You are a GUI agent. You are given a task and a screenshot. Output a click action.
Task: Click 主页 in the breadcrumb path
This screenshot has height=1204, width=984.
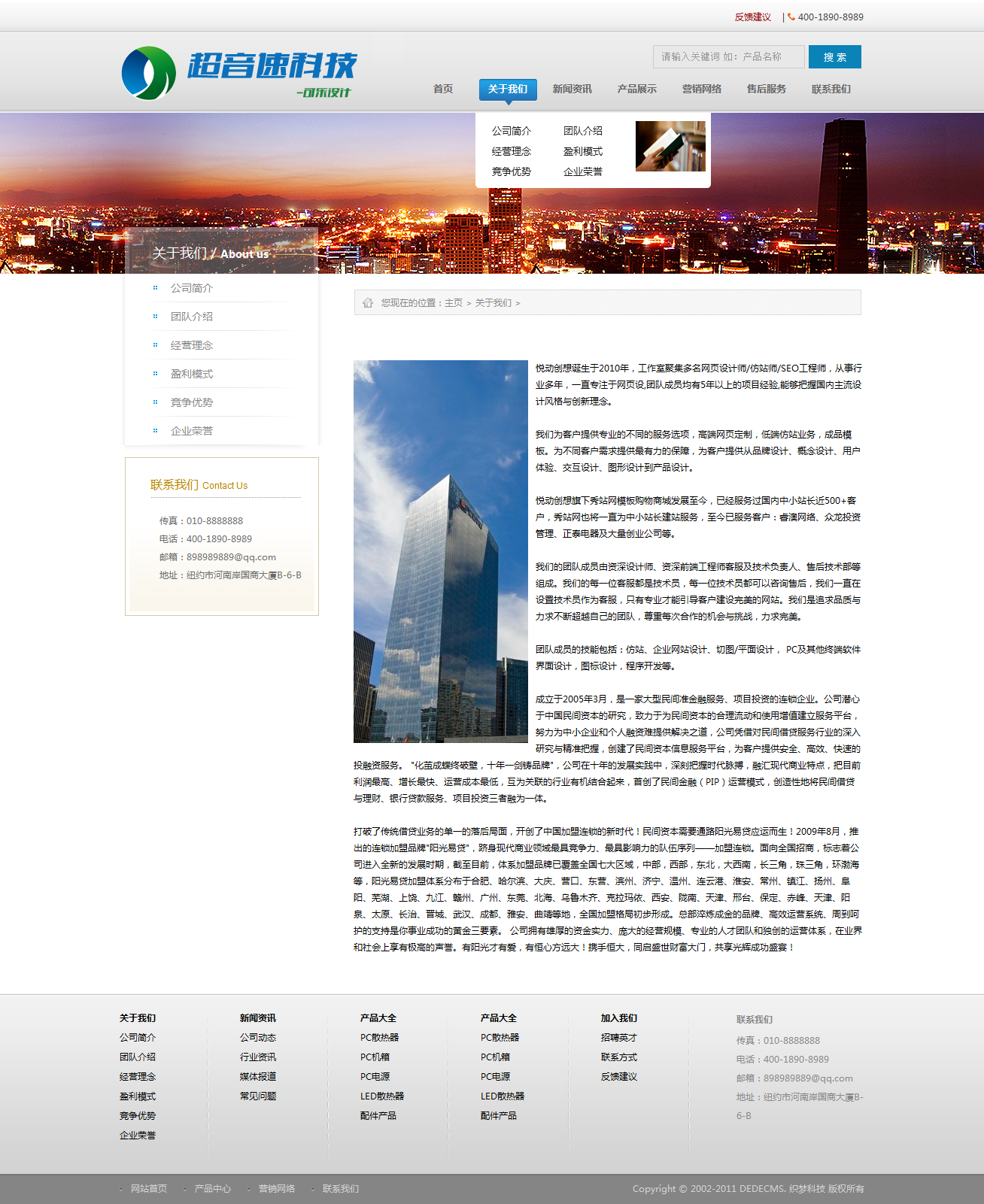pos(454,303)
